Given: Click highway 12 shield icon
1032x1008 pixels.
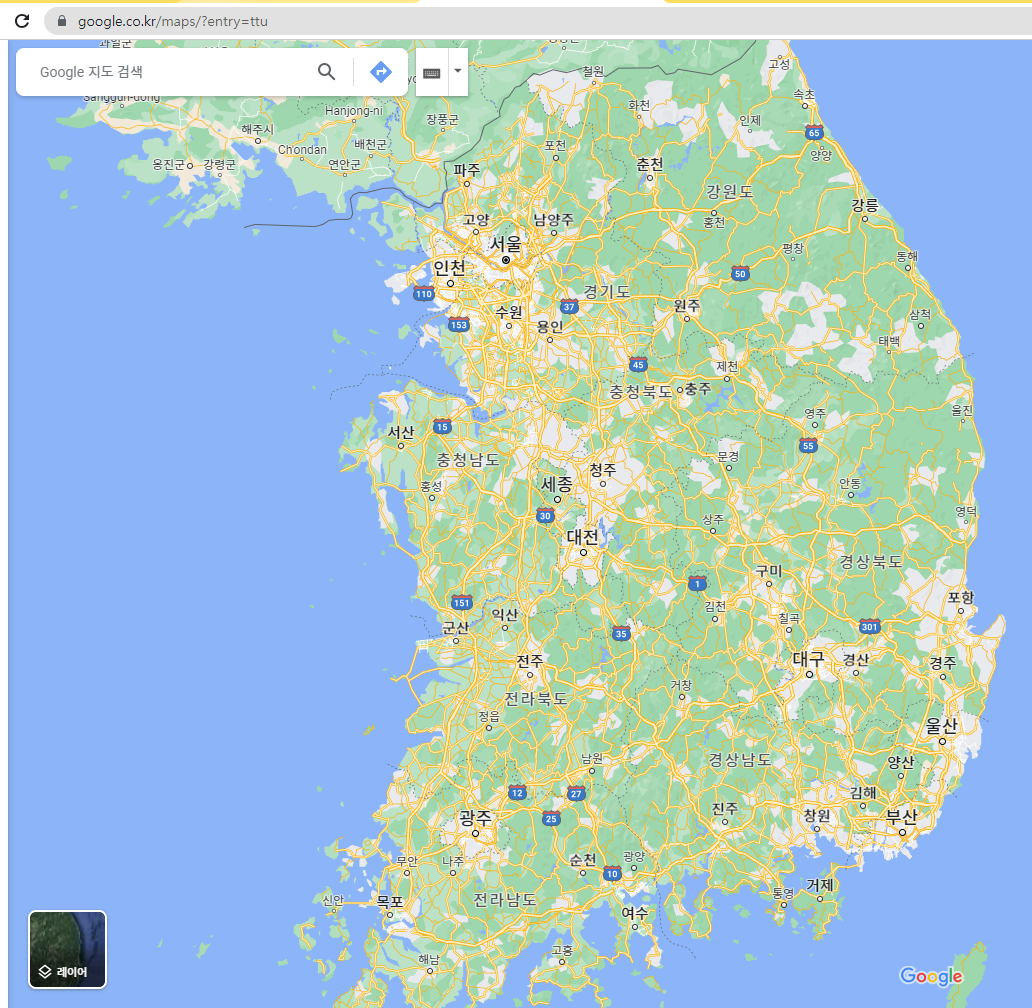Looking at the screenshot, I should pyautogui.click(x=517, y=793).
